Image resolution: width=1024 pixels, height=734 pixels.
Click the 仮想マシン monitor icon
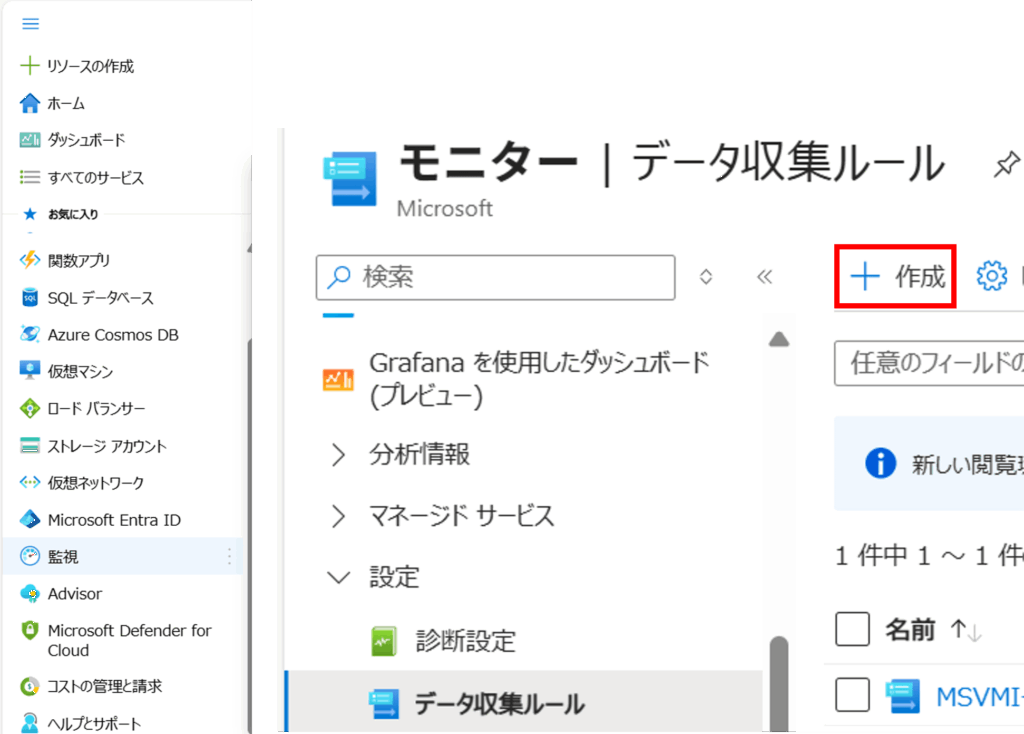pos(30,371)
